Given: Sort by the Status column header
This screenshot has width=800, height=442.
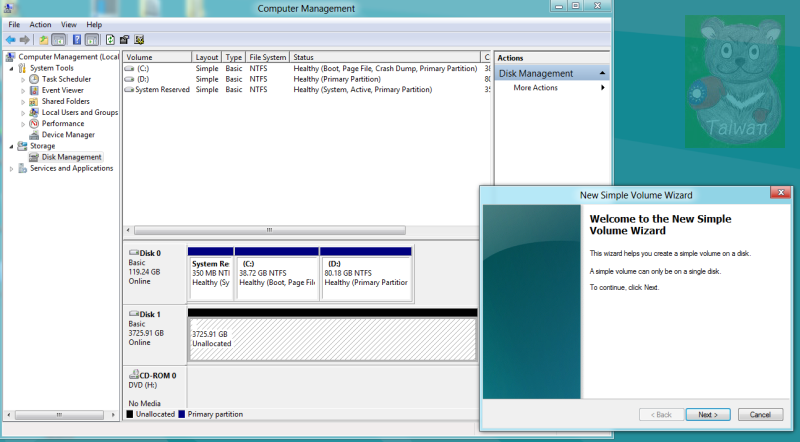Looking at the screenshot, I should click(385, 57).
